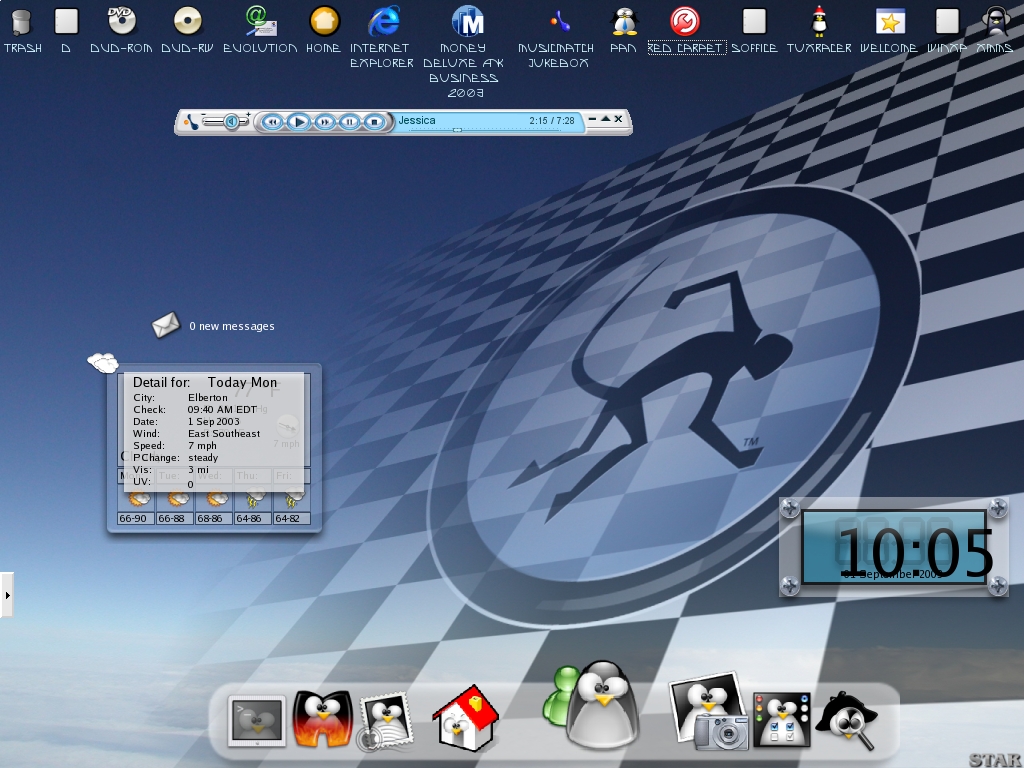Launch MusicMatch Jukebox desktop icon

[x=558, y=21]
